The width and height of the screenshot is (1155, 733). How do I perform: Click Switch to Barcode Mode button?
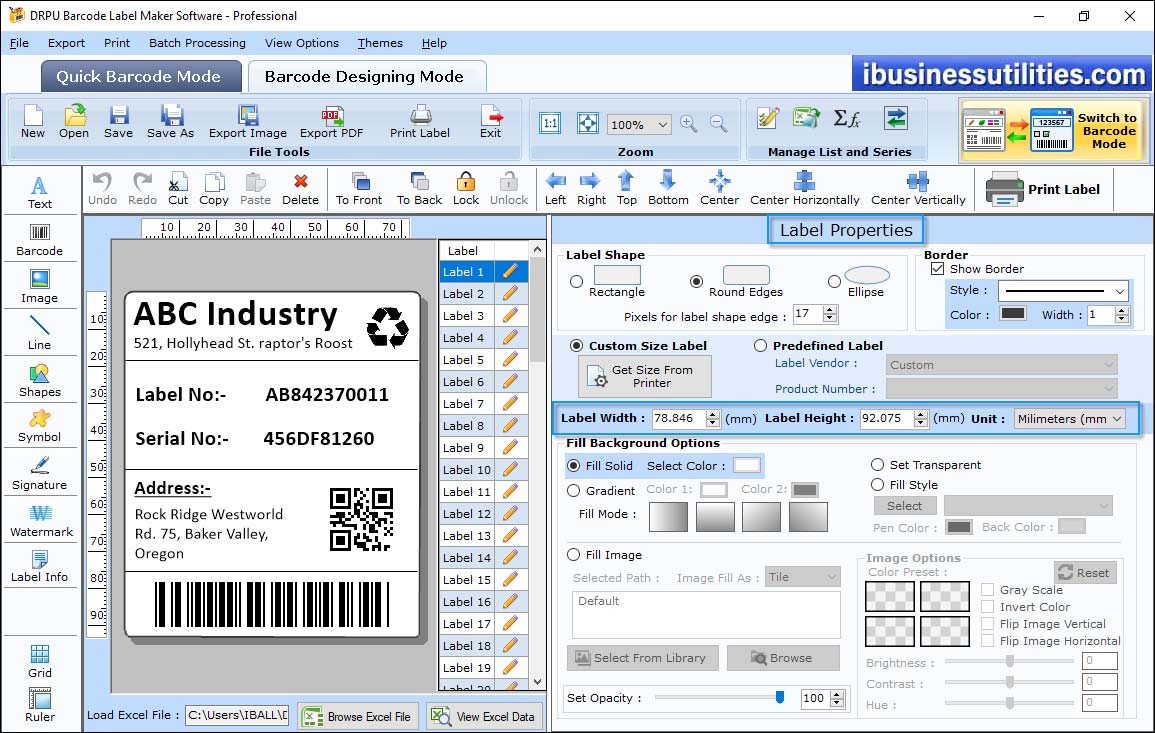[1053, 130]
